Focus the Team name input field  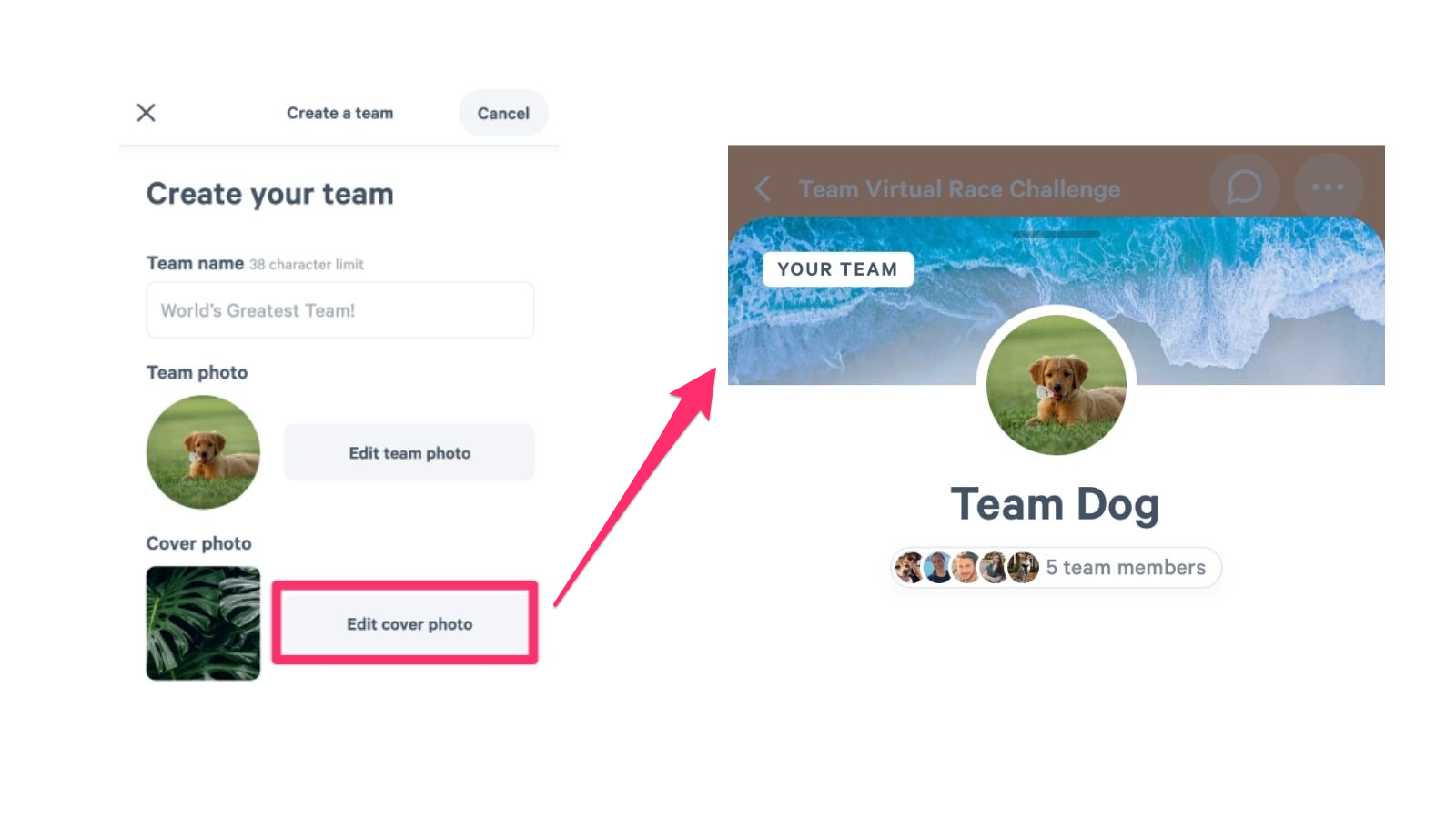pyautogui.click(x=340, y=310)
